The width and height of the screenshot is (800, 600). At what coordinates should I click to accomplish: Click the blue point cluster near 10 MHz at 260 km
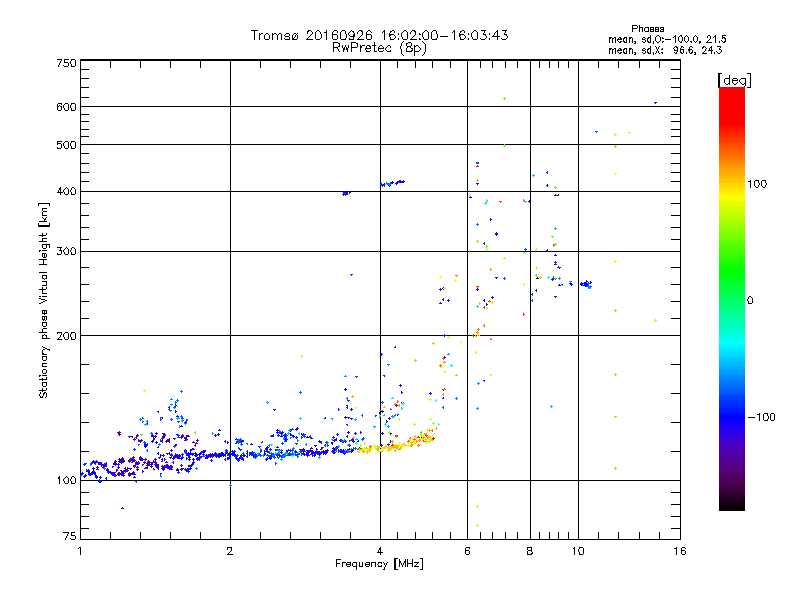(586, 284)
